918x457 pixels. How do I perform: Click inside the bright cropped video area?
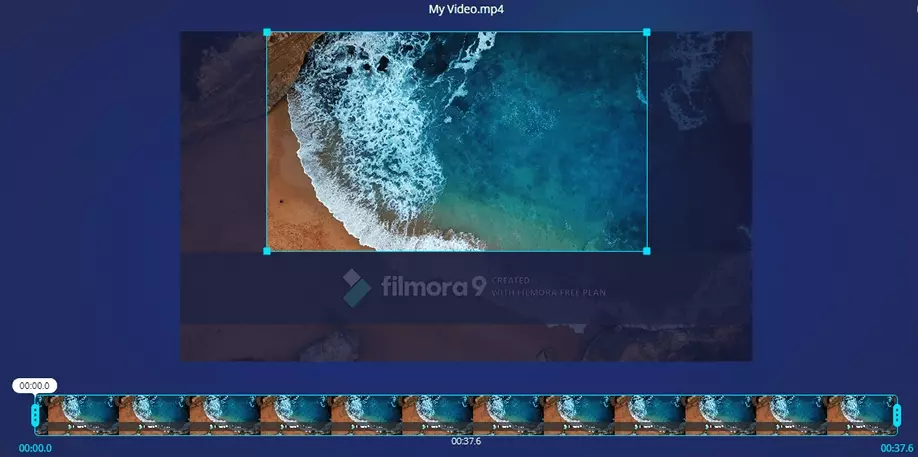(x=457, y=142)
